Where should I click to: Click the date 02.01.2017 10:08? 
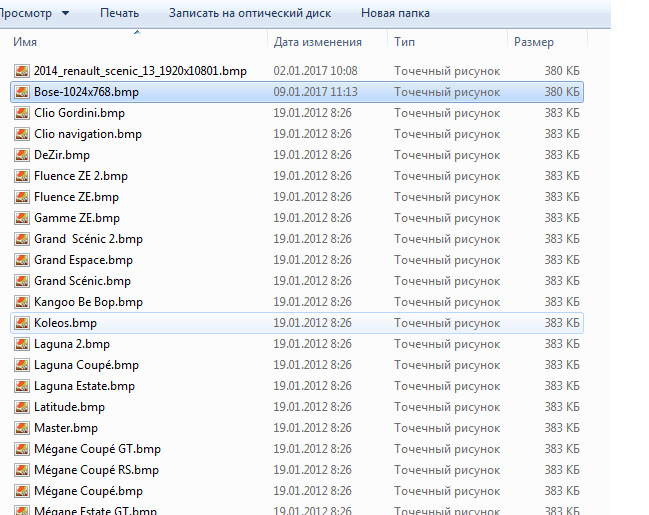tap(315, 71)
